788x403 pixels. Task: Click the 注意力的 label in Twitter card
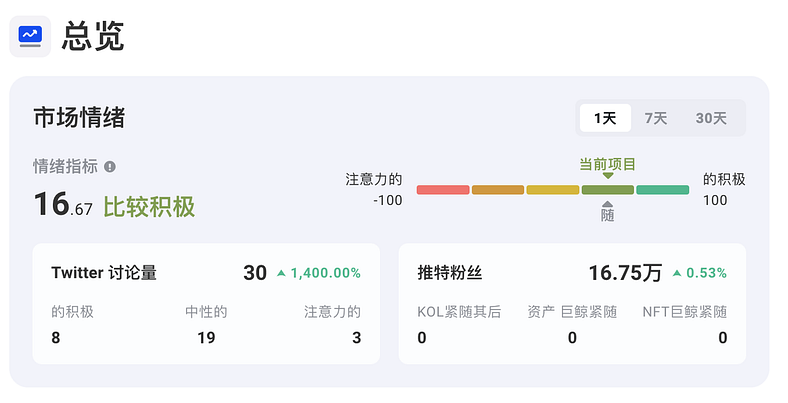[x=333, y=312]
